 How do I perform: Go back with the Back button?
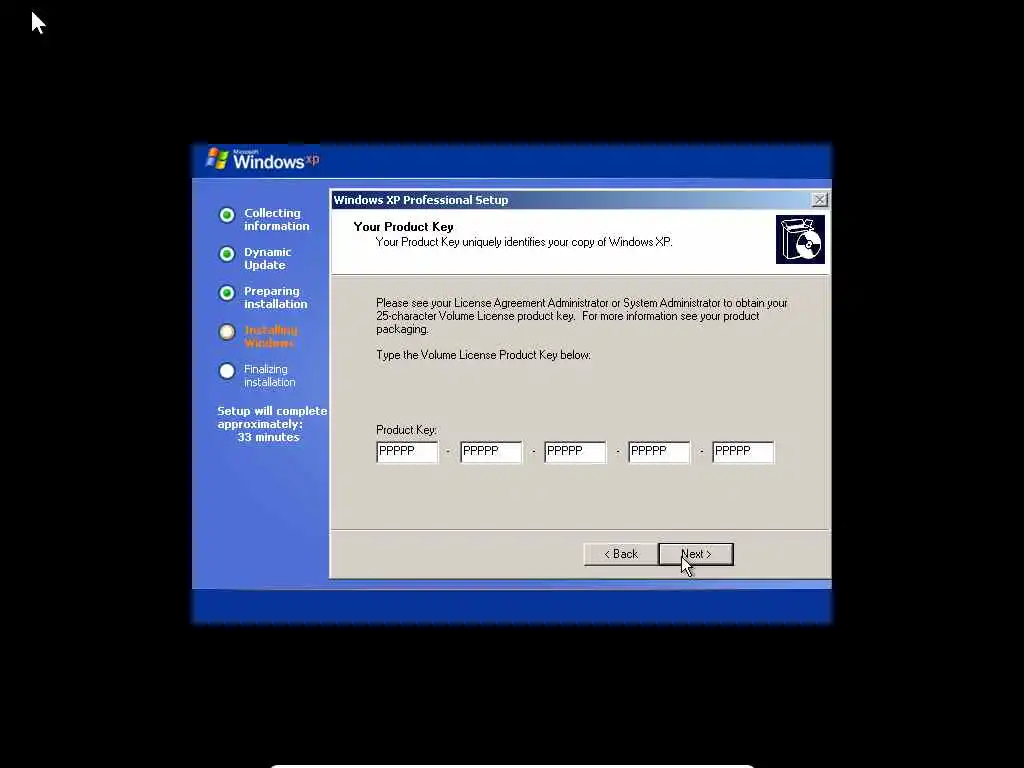point(620,554)
